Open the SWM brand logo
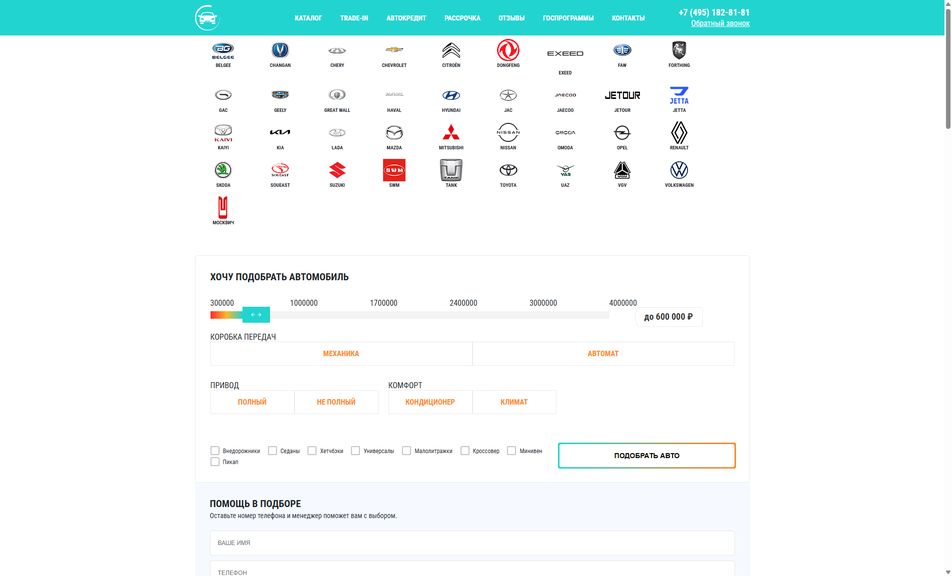This screenshot has height=576, width=952. point(394,170)
